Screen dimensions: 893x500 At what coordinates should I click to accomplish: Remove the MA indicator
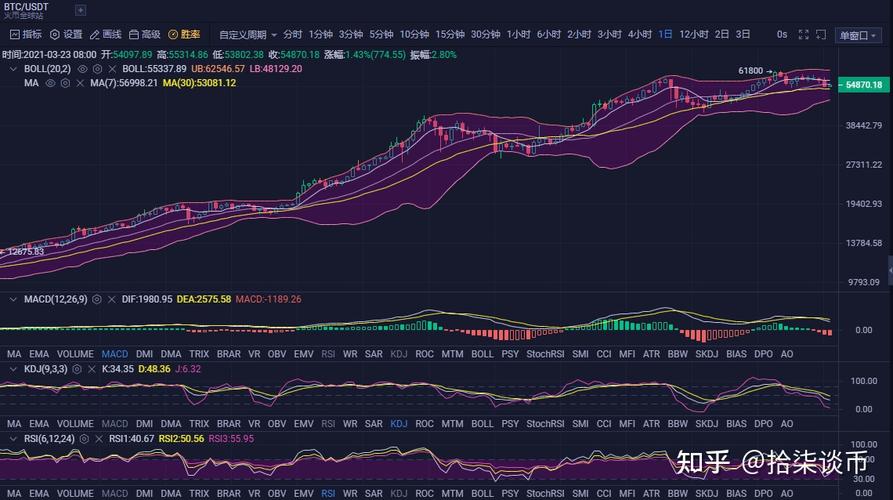80,83
